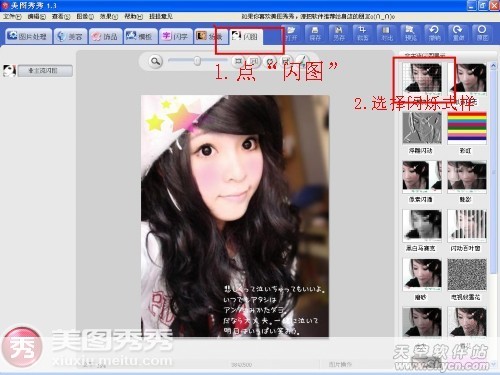Open the 闪字 flashing text tab

[x=176, y=36]
